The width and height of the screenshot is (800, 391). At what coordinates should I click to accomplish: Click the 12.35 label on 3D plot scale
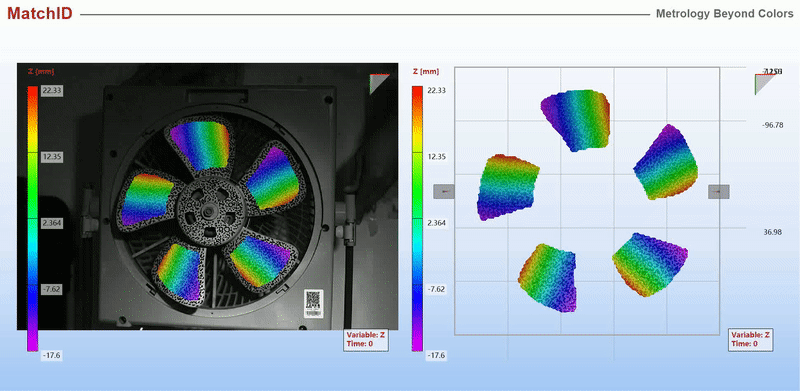coord(436,157)
